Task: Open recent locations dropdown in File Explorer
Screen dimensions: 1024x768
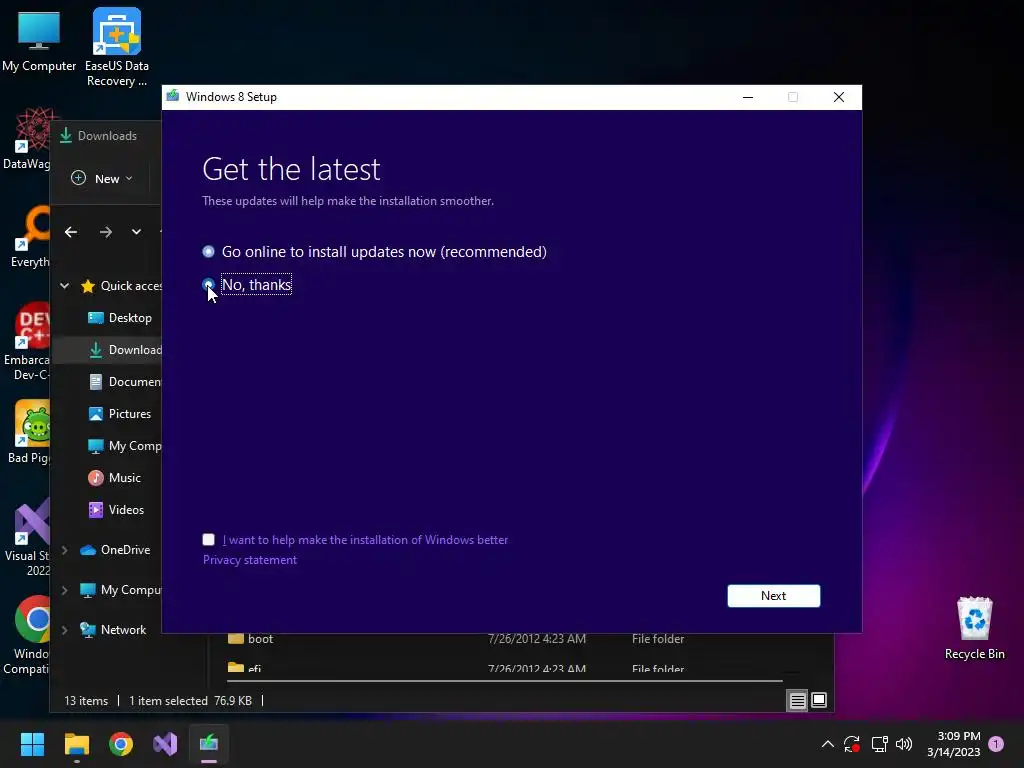Action: tap(136, 232)
